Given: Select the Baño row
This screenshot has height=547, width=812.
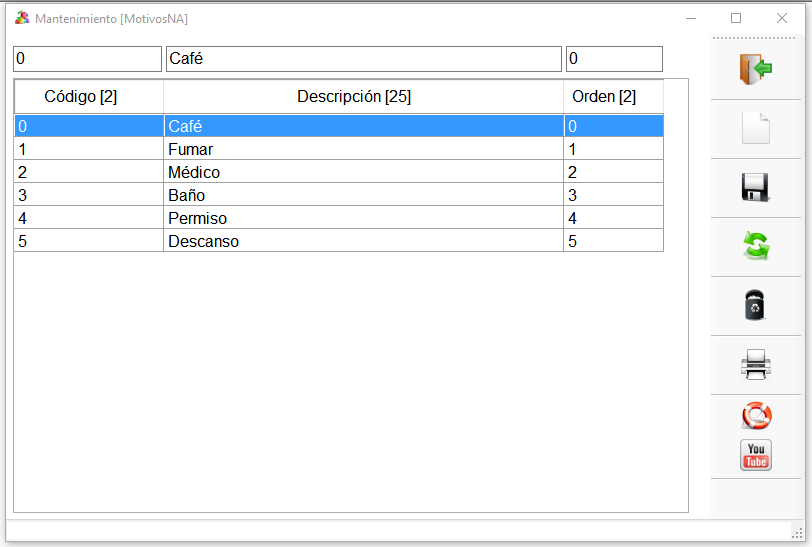Looking at the screenshot, I should click(x=339, y=195).
